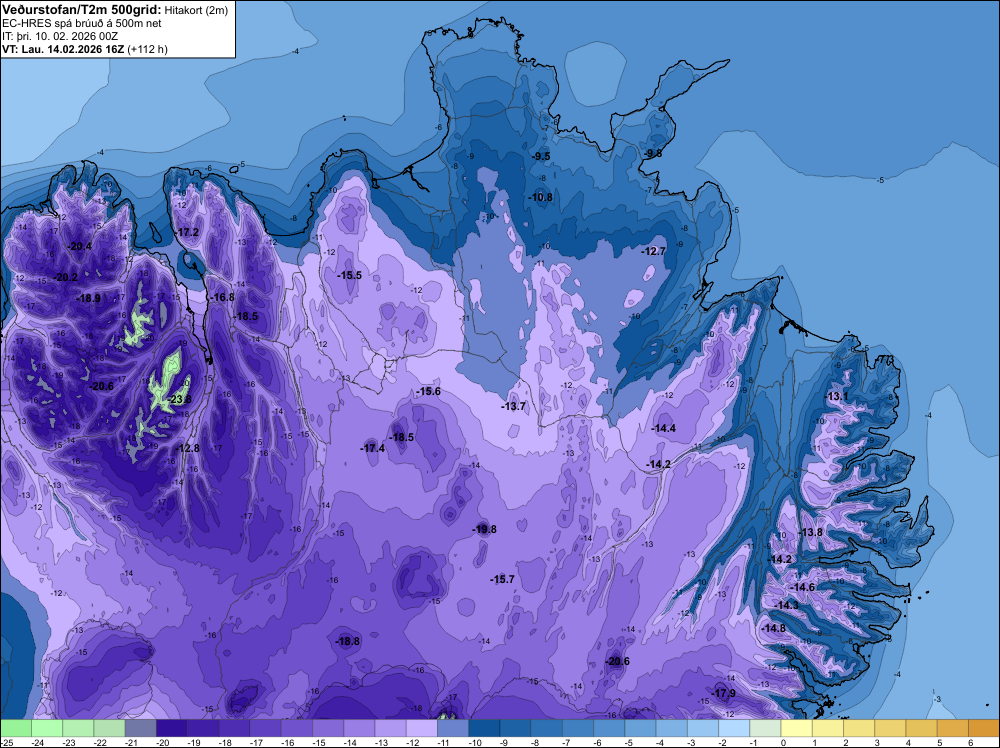Click the pale legend swatch above -1
The image size is (1000, 748).
(x=766, y=728)
